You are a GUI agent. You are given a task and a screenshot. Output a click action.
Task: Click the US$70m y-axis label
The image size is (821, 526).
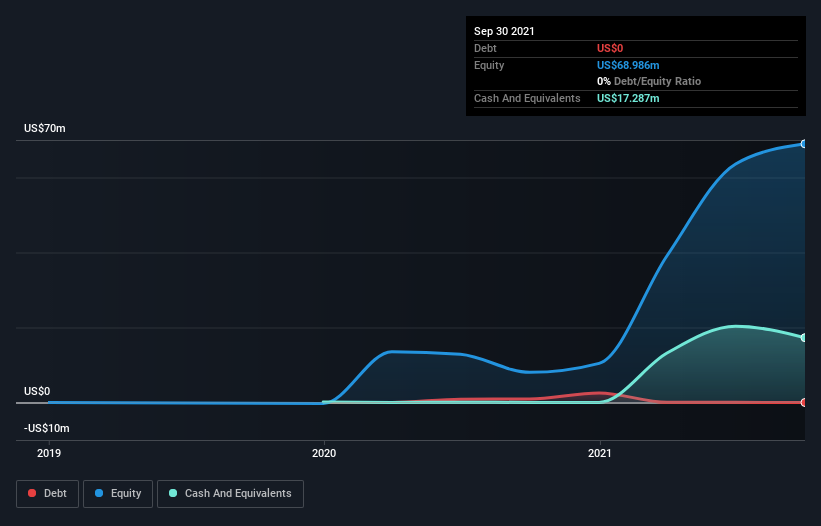point(45,128)
